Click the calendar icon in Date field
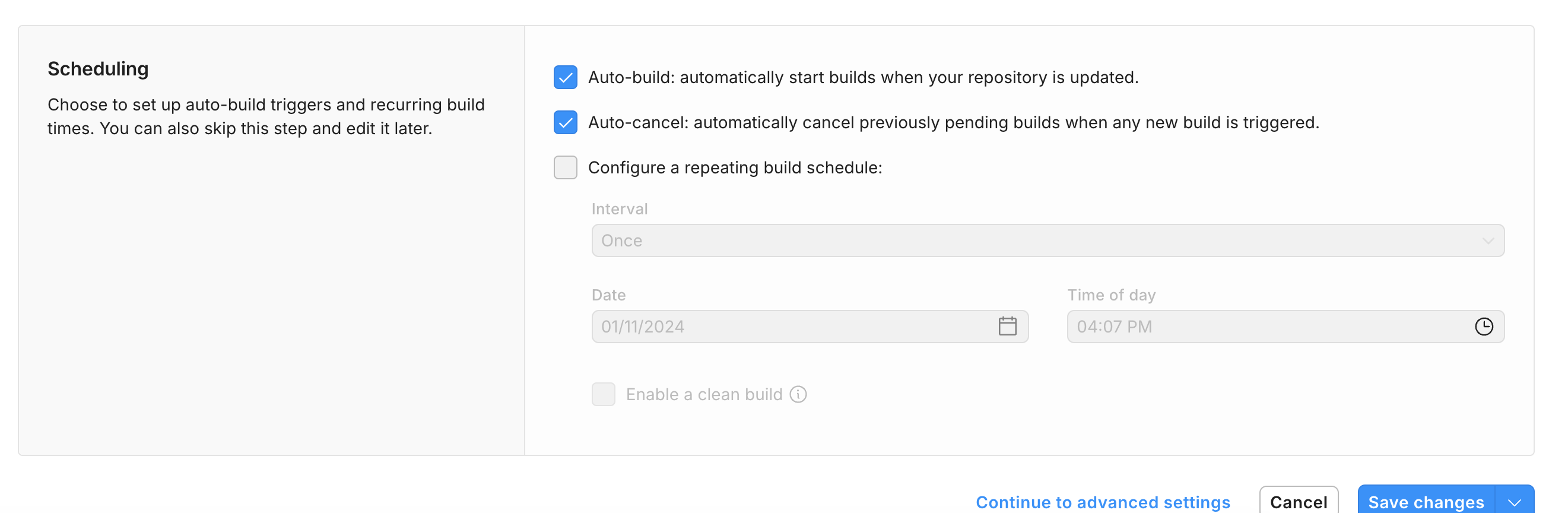Image resolution: width=1568 pixels, height=513 pixels. click(1007, 327)
